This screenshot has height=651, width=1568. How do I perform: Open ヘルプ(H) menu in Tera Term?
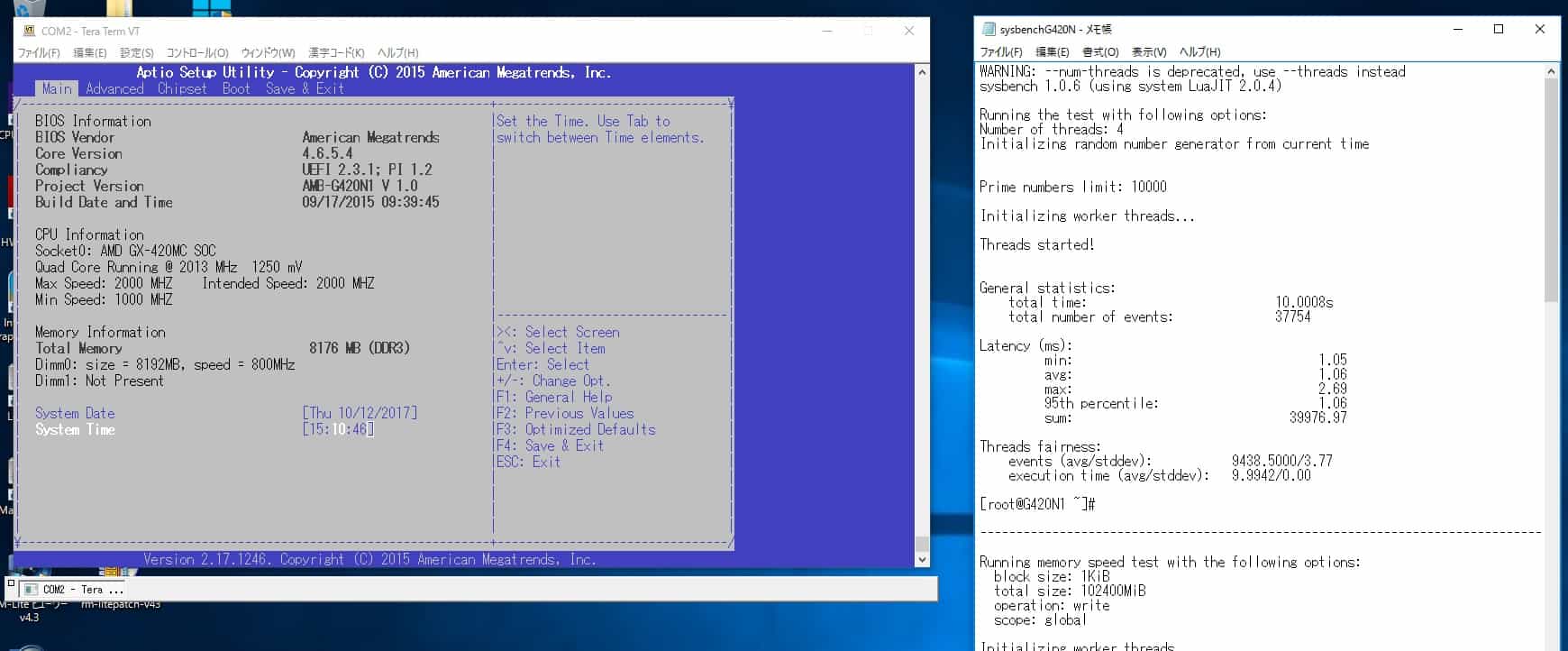pyautogui.click(x=397, y=53)
